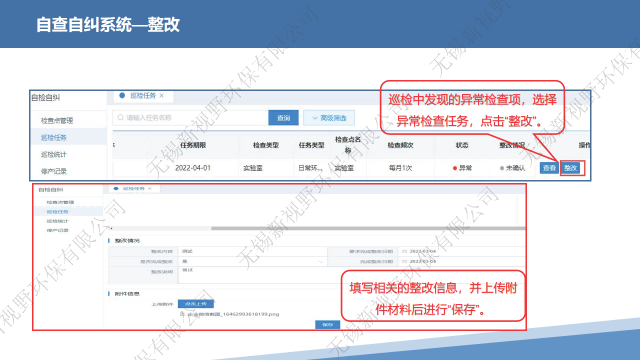Click the red 异常 status indicator
The width and height of the screenshot is (640, 360).
click(x=462, y=168)
